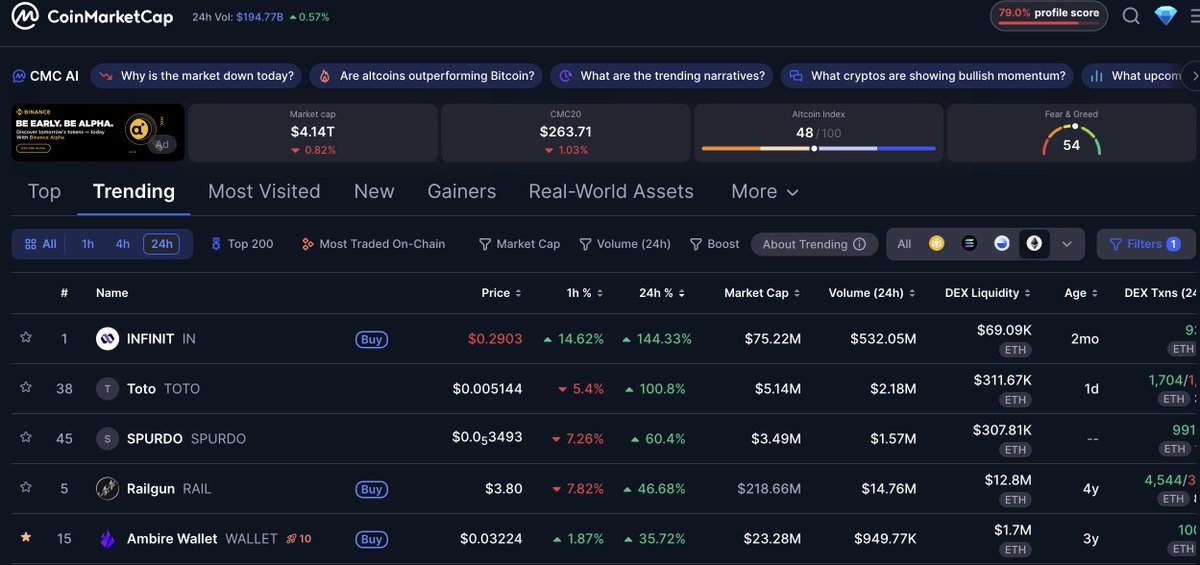The height and width of the screenshot is (565, 1200).
Task: Switch to the Gainers tab
Action: coord(461,191)
